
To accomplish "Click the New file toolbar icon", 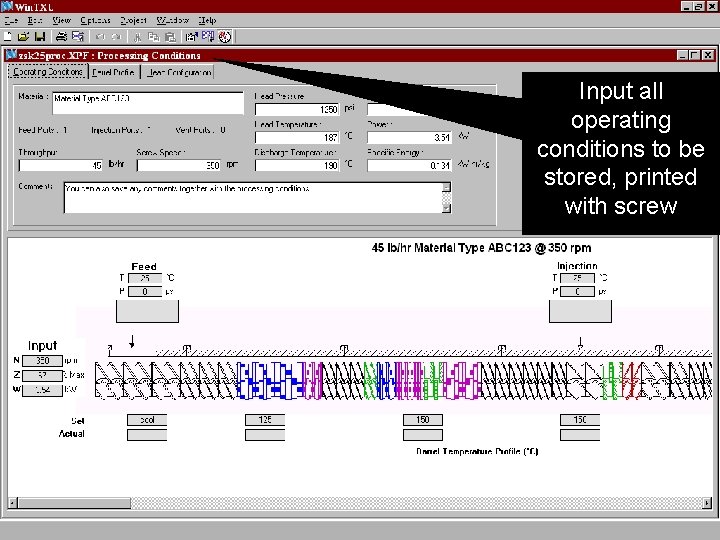I will (x=8, y=37).
